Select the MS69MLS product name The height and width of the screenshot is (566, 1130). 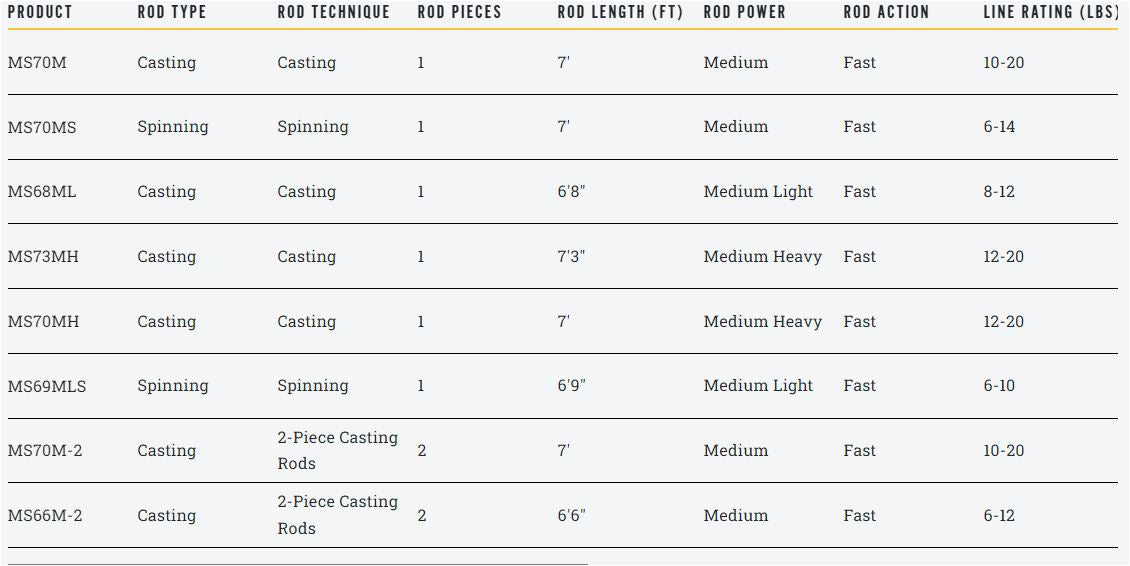[x=47, y=386]
